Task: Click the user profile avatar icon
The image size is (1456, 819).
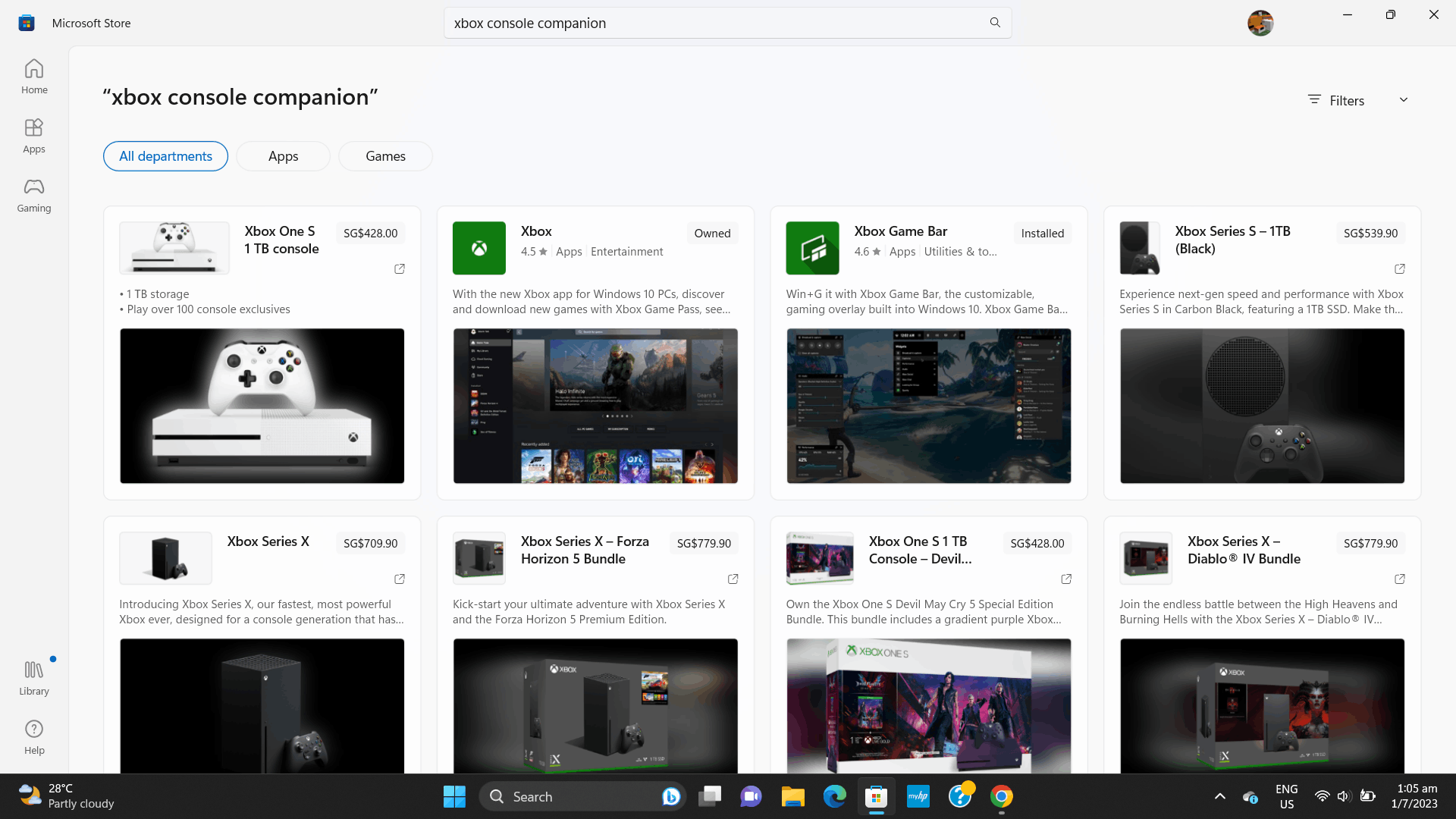Action: (x=1260, y=23)
